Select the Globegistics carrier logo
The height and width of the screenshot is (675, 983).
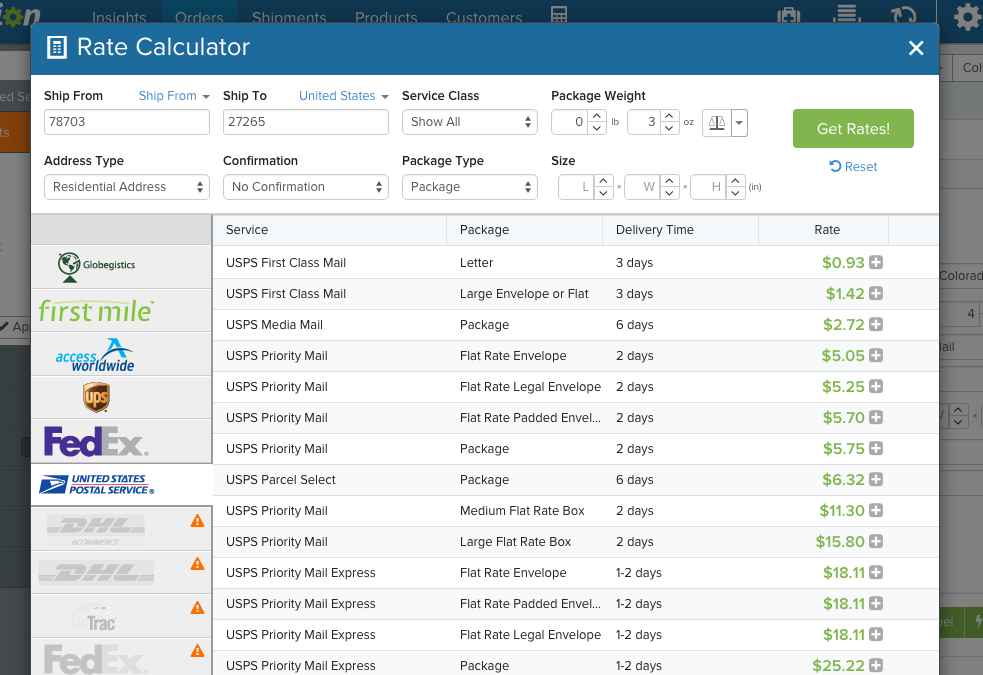(96, 265)
